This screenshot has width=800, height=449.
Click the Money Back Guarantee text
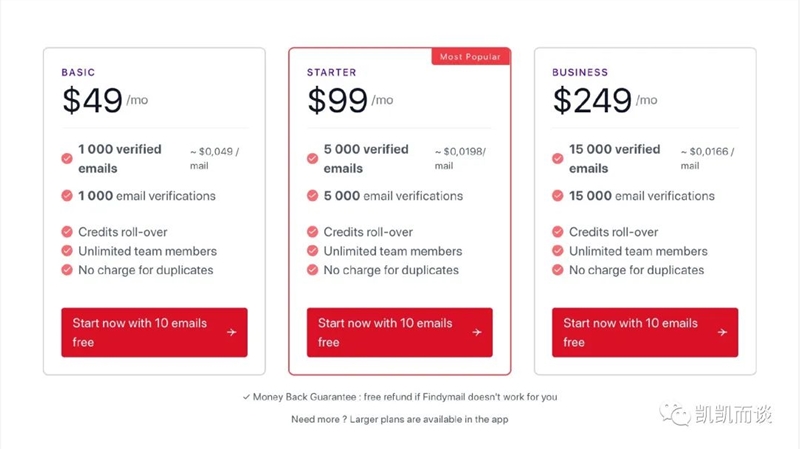[x=399, y=396]
